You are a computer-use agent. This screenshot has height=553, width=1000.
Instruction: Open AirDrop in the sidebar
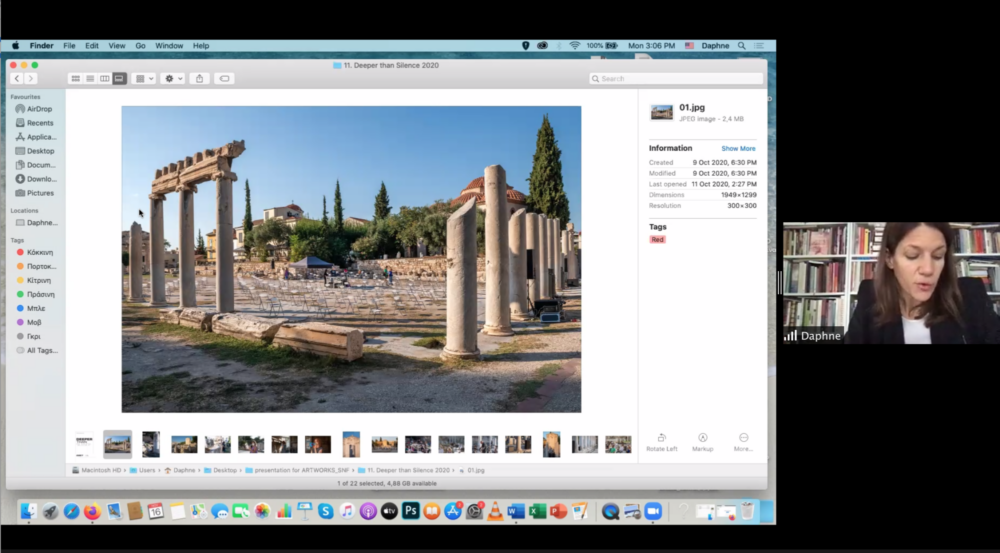(x=35, y=109)
